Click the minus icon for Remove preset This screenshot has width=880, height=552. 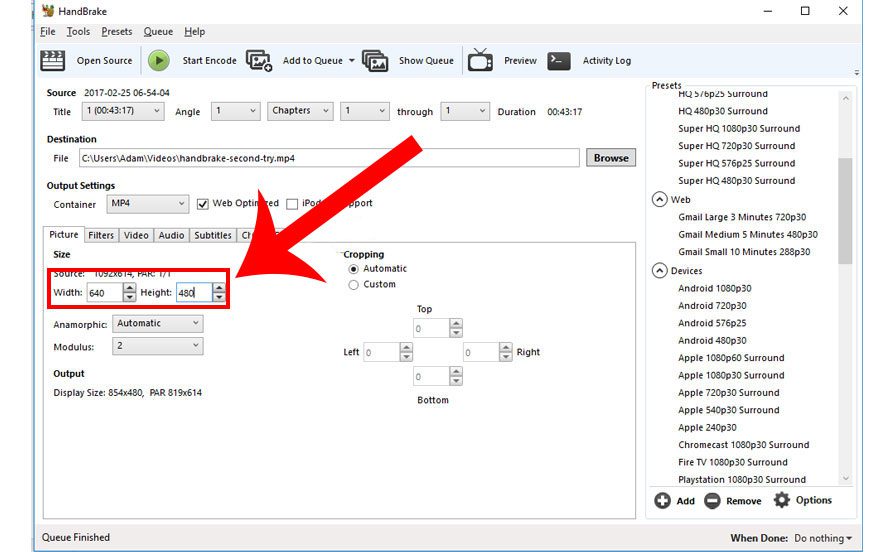pos(712,500)
